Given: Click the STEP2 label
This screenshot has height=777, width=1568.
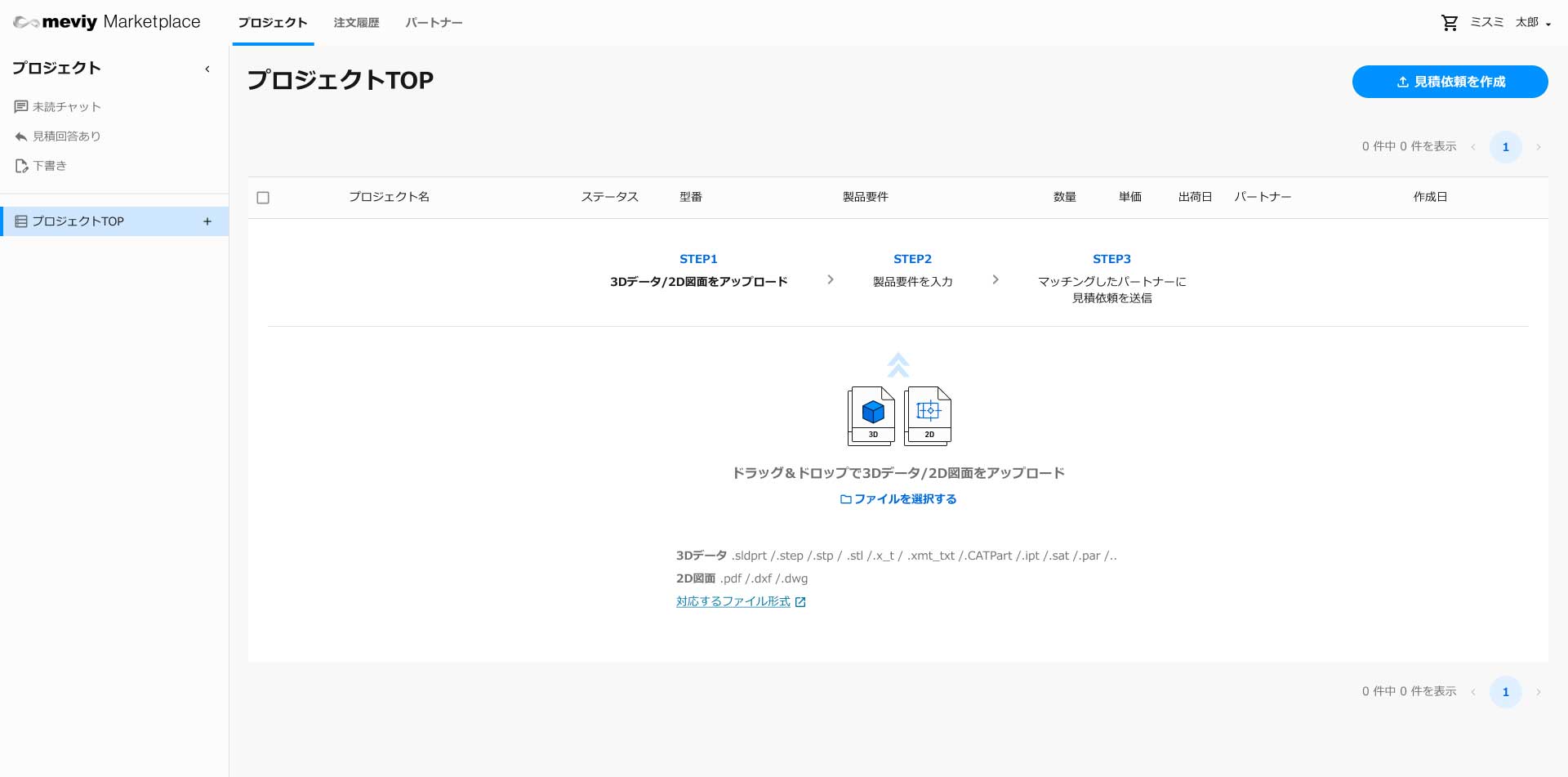Looking at the screenshot, I should (x=912, y=259).
